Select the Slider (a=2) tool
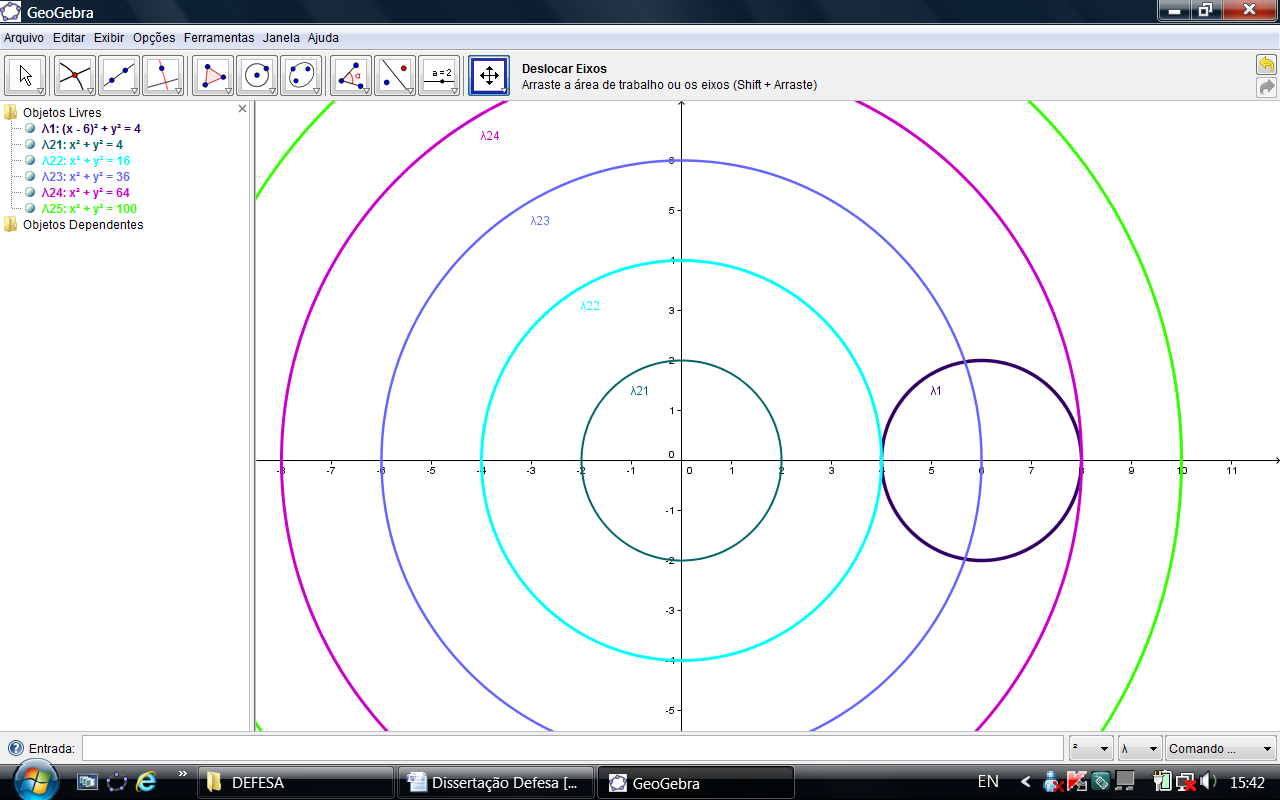 [x=439, y=76]
